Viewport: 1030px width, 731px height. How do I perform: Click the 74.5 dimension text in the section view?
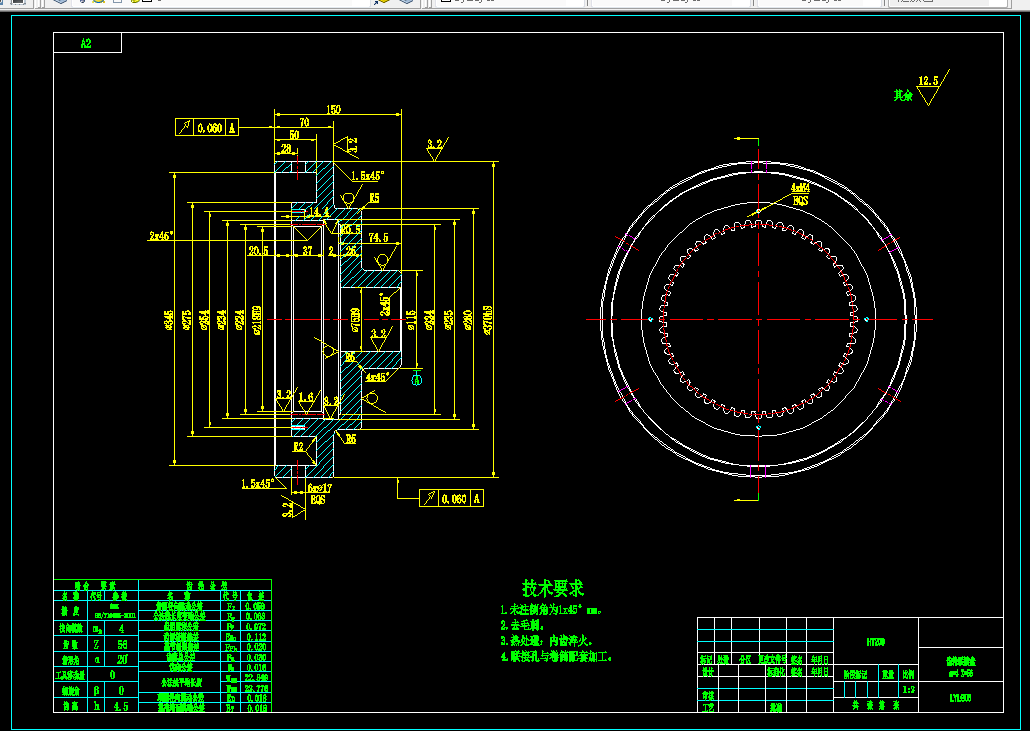[x=378, y=238]
